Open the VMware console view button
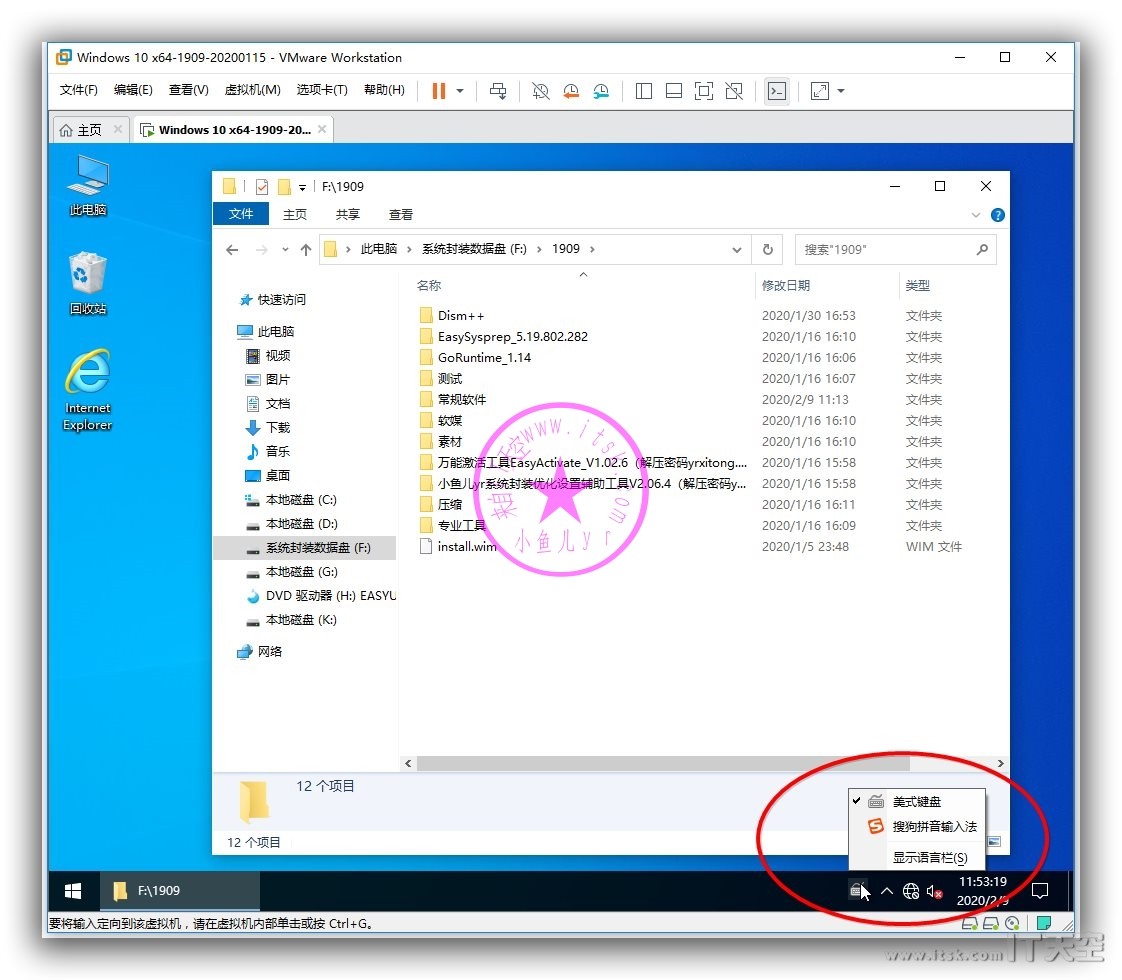 point(776,91)
